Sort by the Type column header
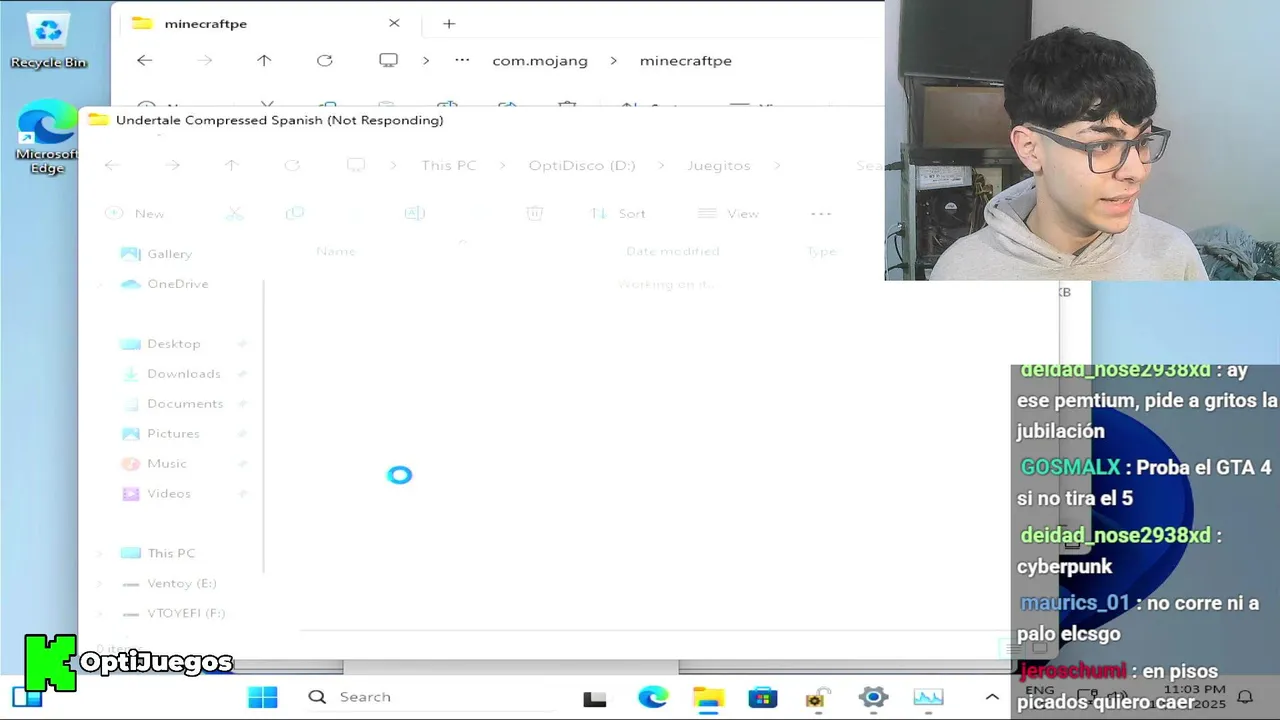The width and height of the screenshot is (1280, 720). point(822,251)
